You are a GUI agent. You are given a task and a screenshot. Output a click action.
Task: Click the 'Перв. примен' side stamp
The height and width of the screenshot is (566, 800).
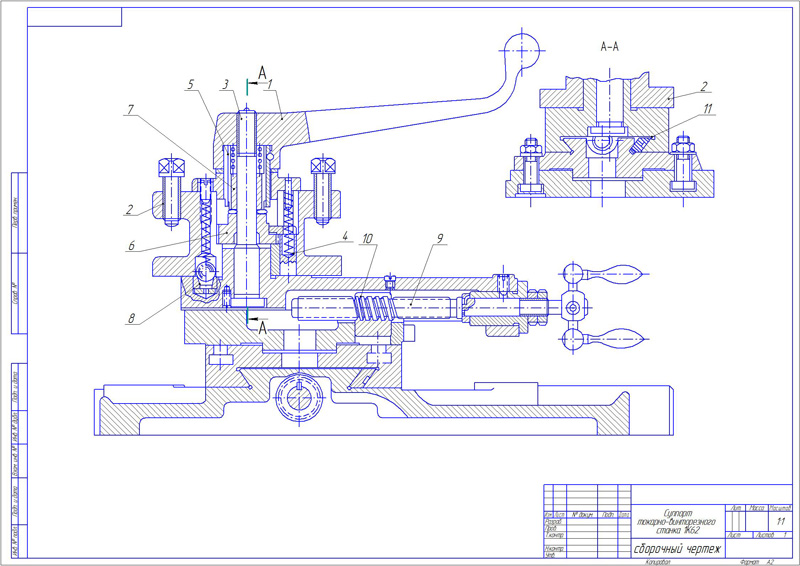[16, 212]
